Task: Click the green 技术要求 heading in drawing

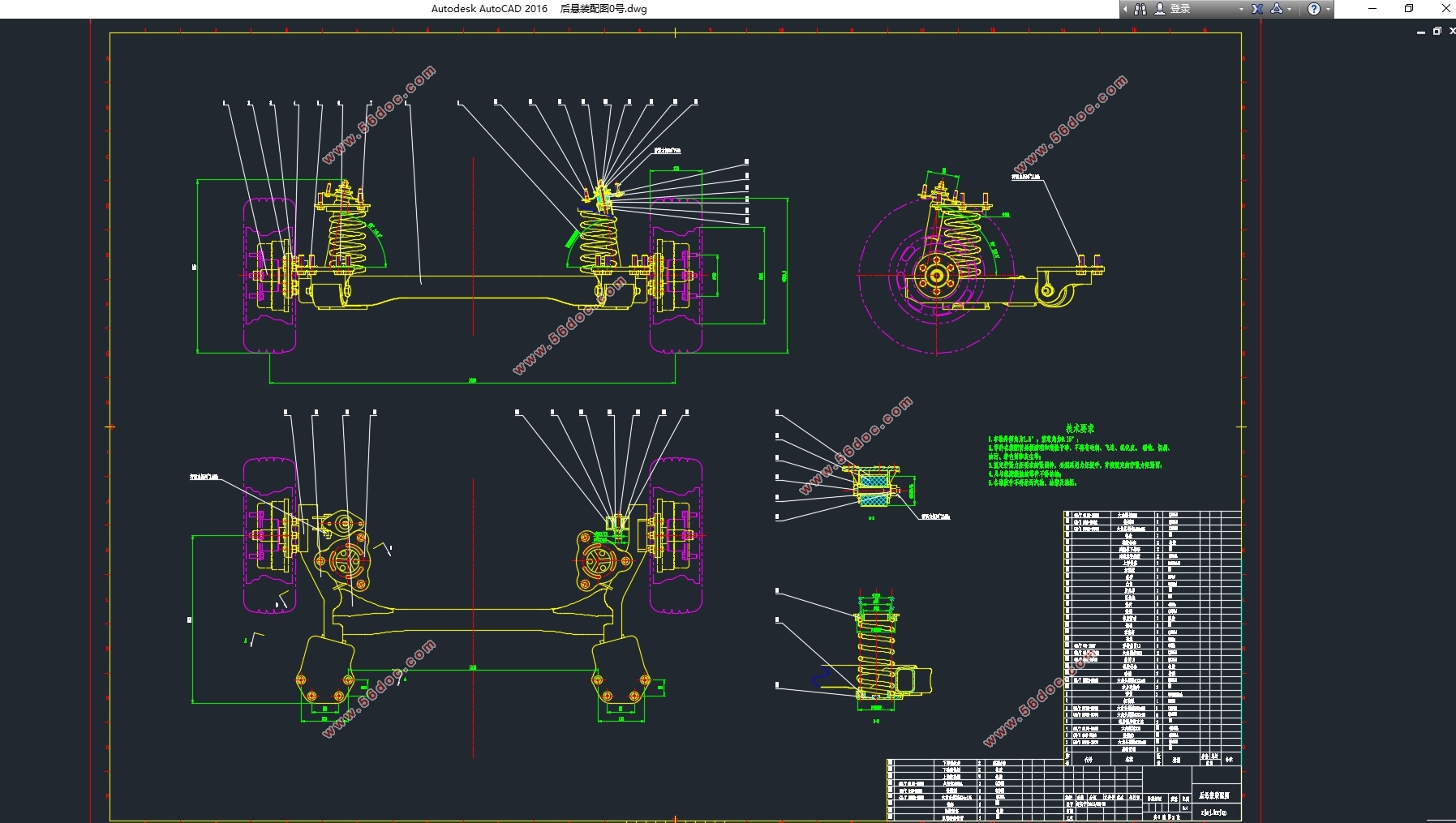Action: (1080, 428)
